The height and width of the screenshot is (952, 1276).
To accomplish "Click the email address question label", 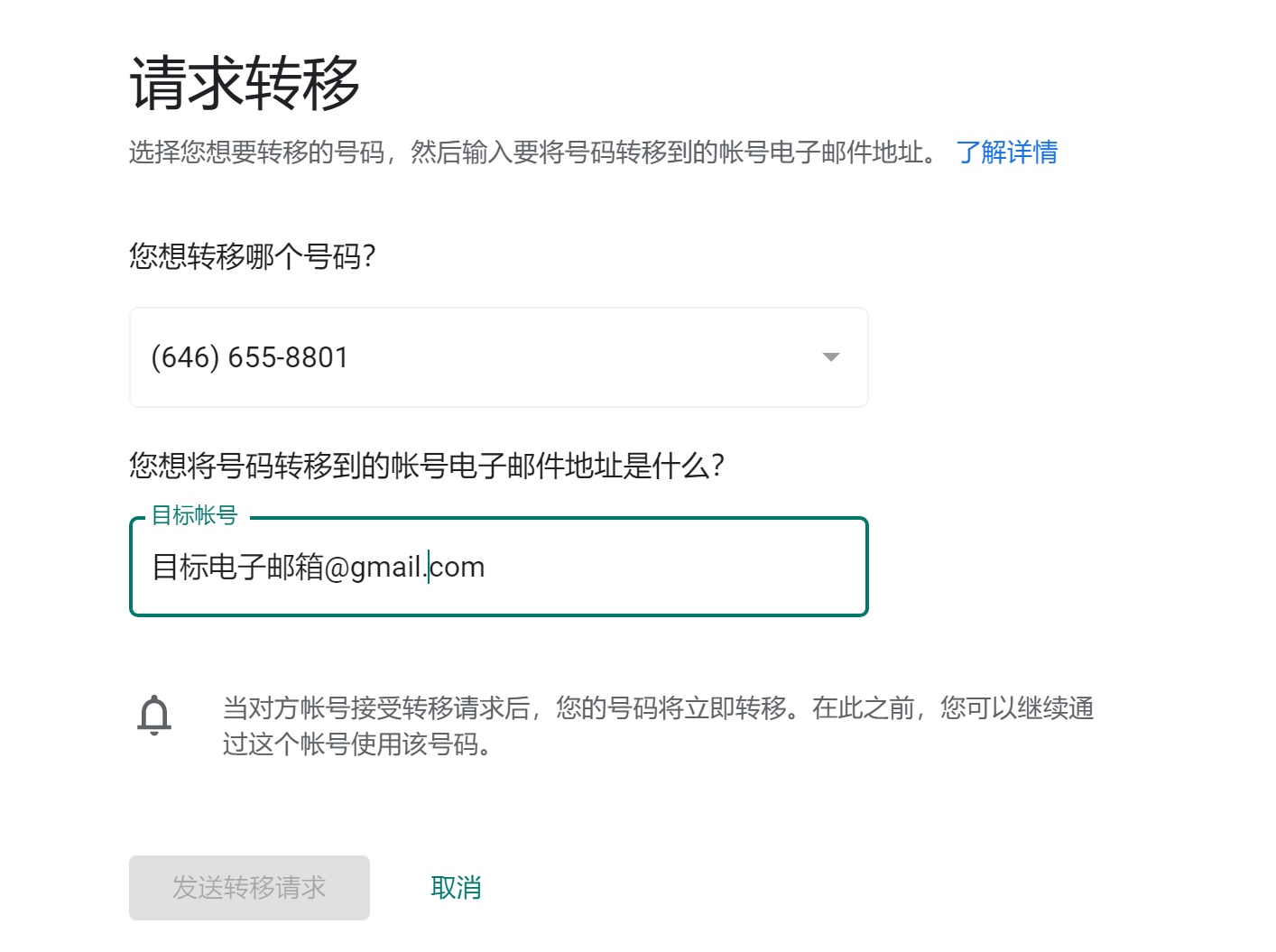I will coord(426,466).
